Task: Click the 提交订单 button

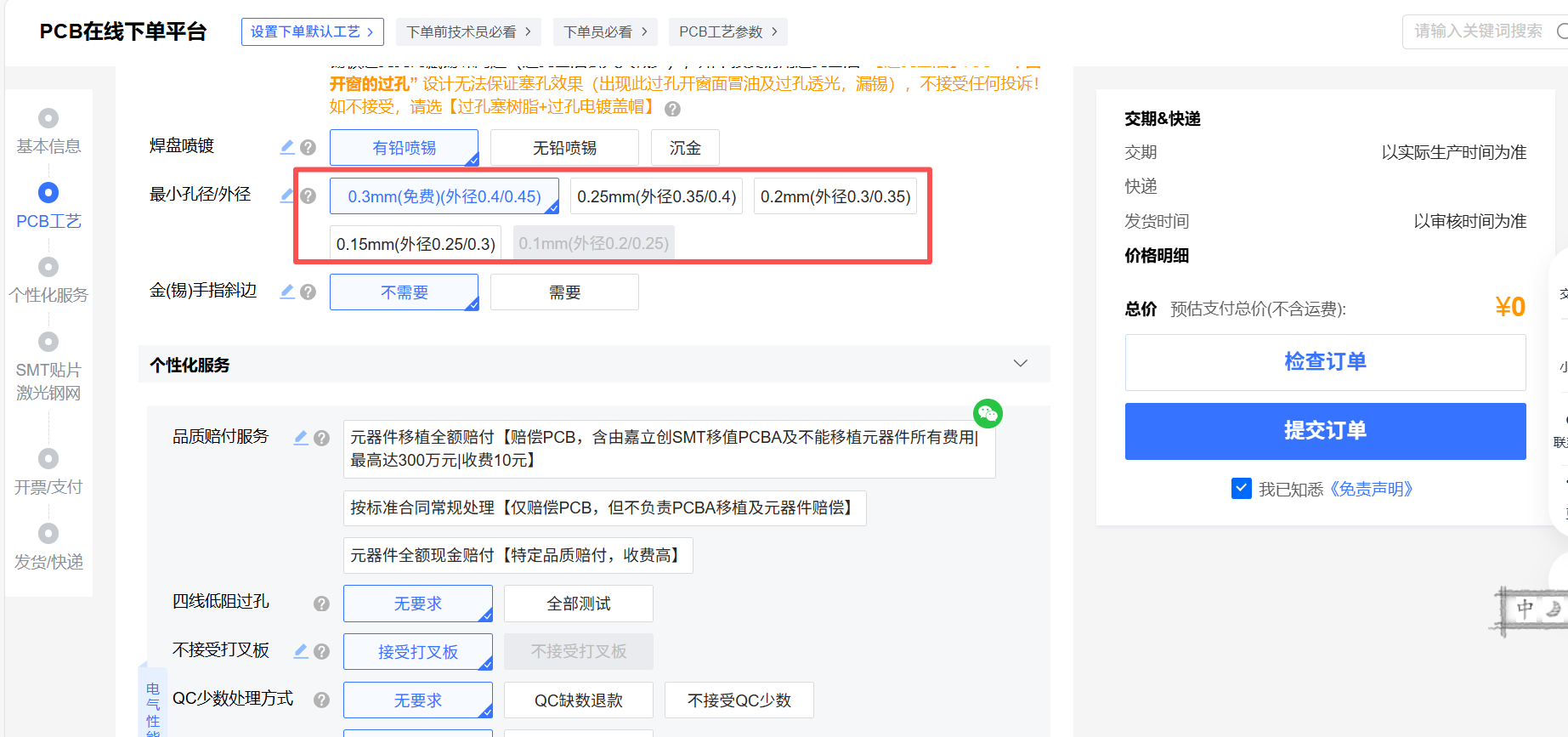Action: [1325, 431]
